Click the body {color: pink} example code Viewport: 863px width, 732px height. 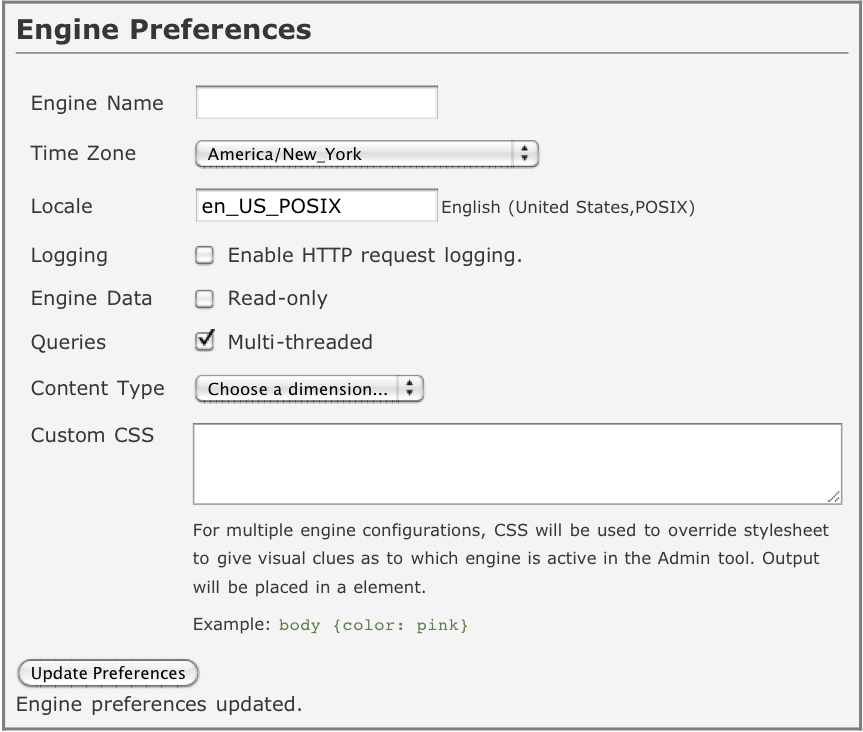coord(373,626)
